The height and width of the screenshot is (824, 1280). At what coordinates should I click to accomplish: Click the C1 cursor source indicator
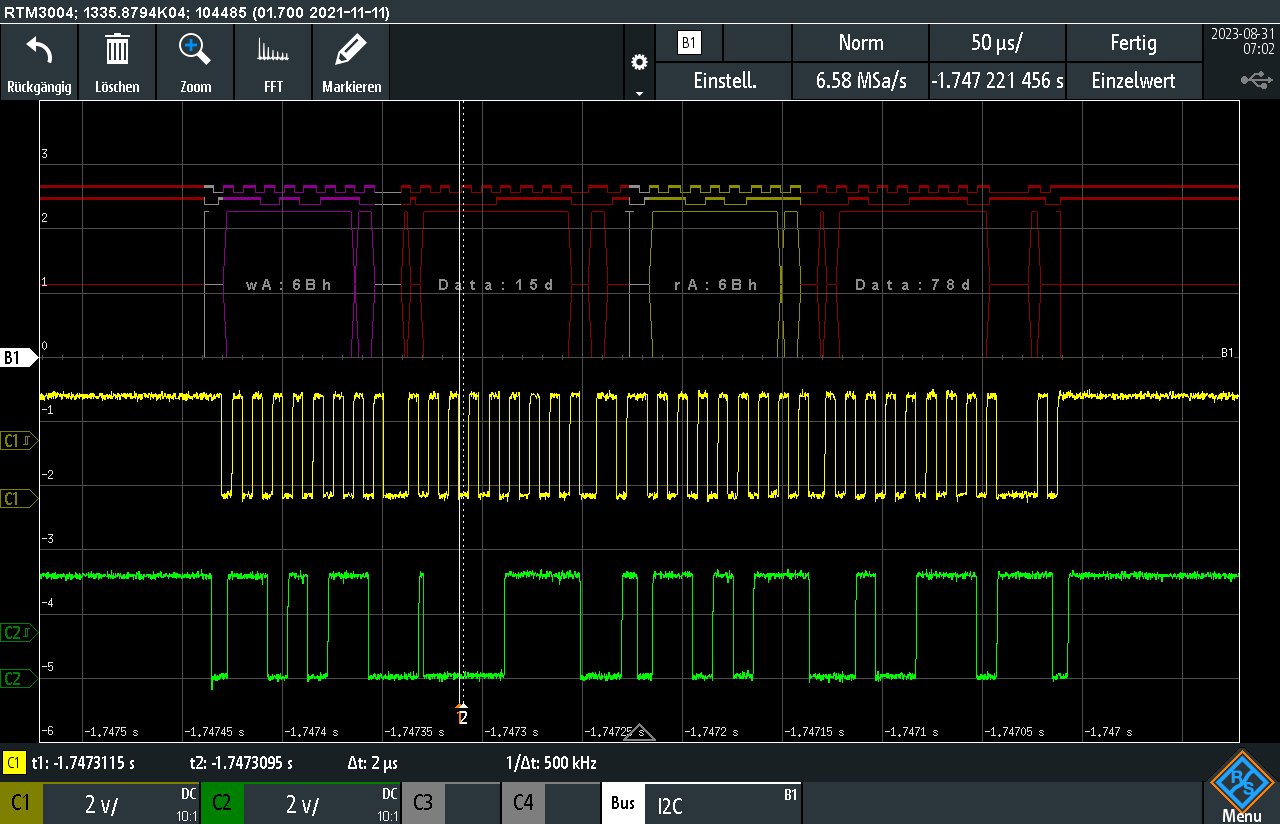pyautogui.click(x=14, y=763)
